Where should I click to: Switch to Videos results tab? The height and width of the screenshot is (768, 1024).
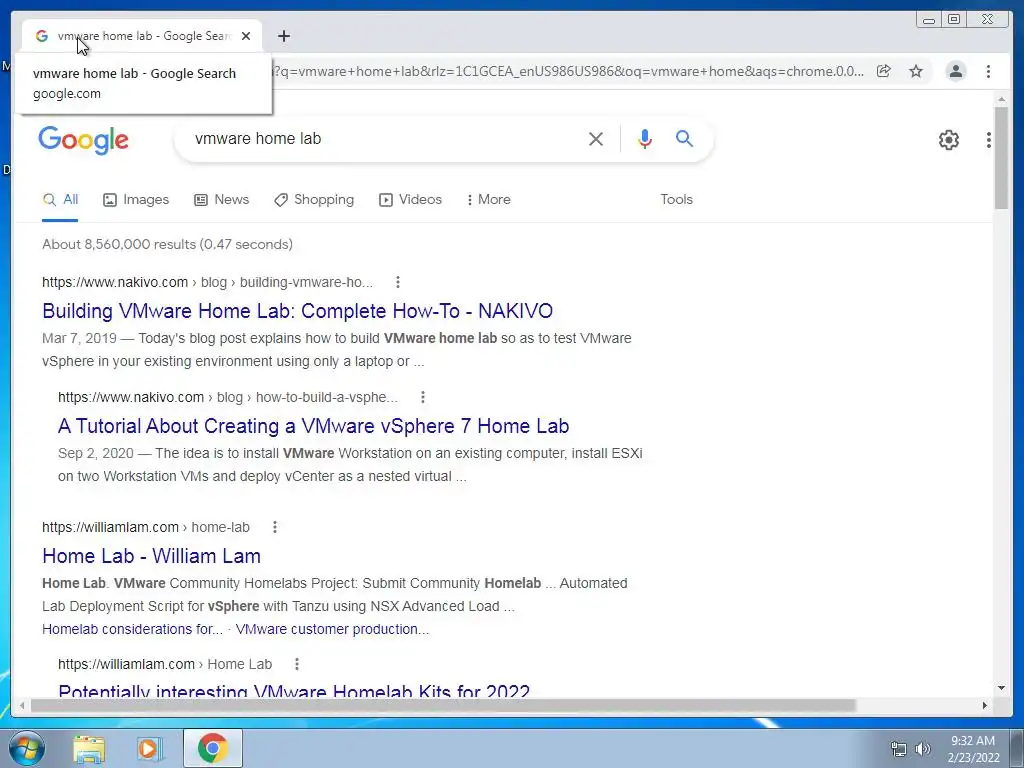pyautogui.click(x=410, y=200)
